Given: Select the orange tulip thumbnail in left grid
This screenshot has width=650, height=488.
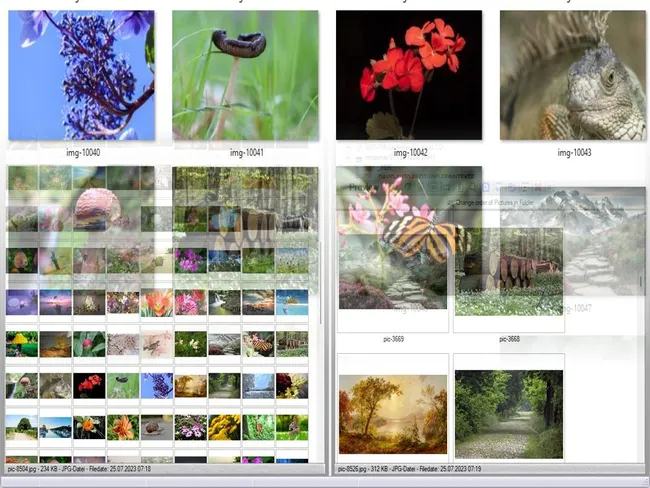Looking at the screenshot, I should [157, 303].
